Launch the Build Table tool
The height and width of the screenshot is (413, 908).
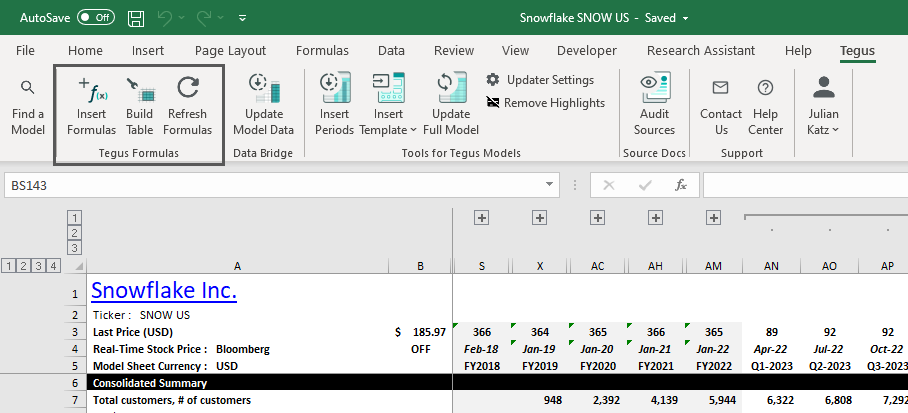(140, 108)
